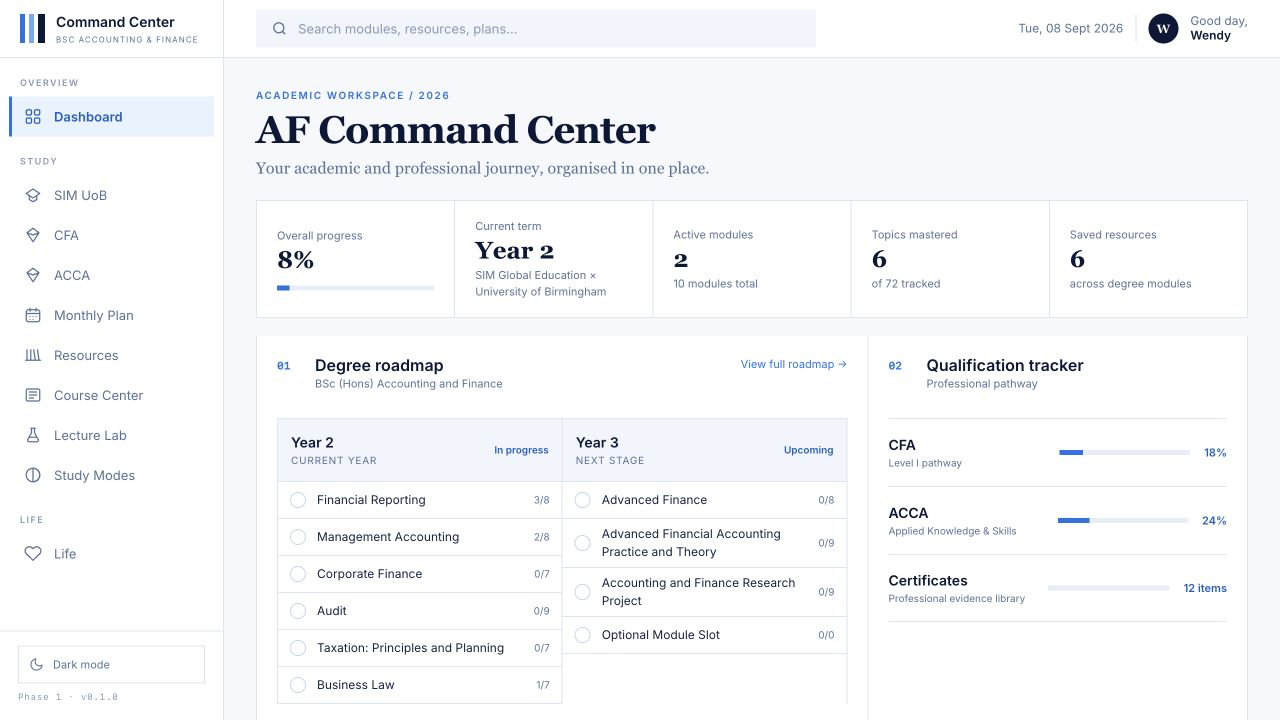Viewport: 1280px width, 720px height.
Task: Click the Active modules stat card
Action: pyautogui.click(x=752, y=259)
